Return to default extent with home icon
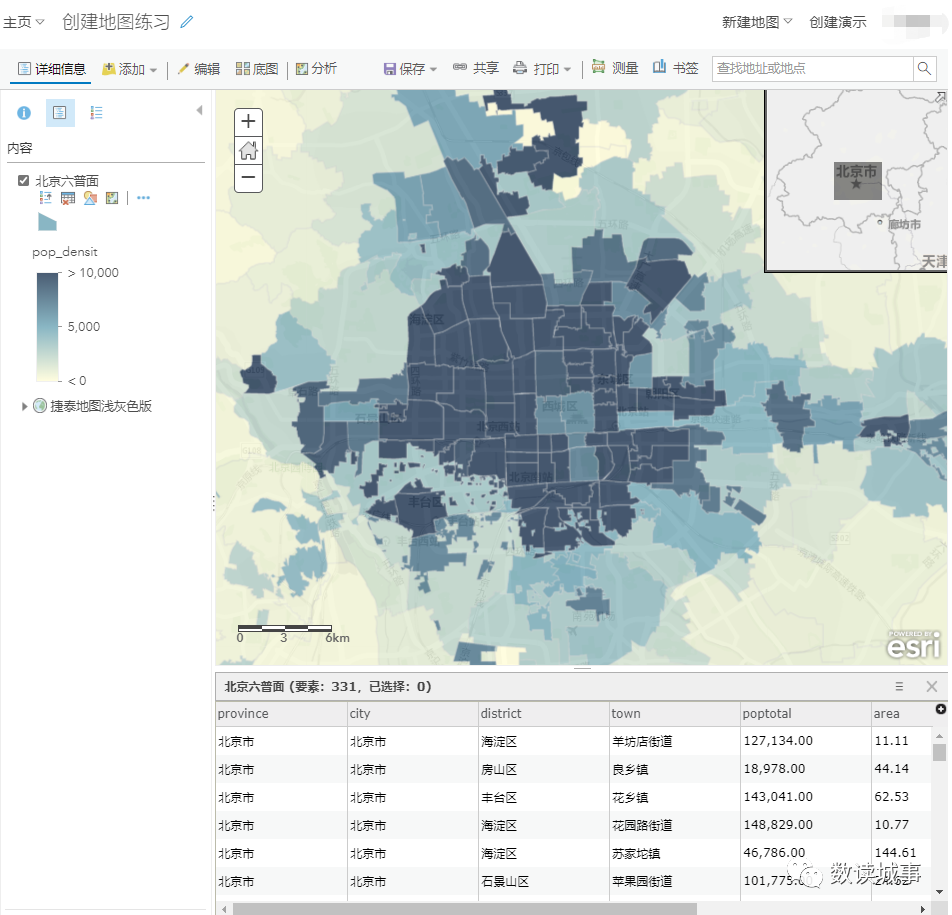This screenshot has width=952, height=915. pyautogui.click(x=248, y=150)
